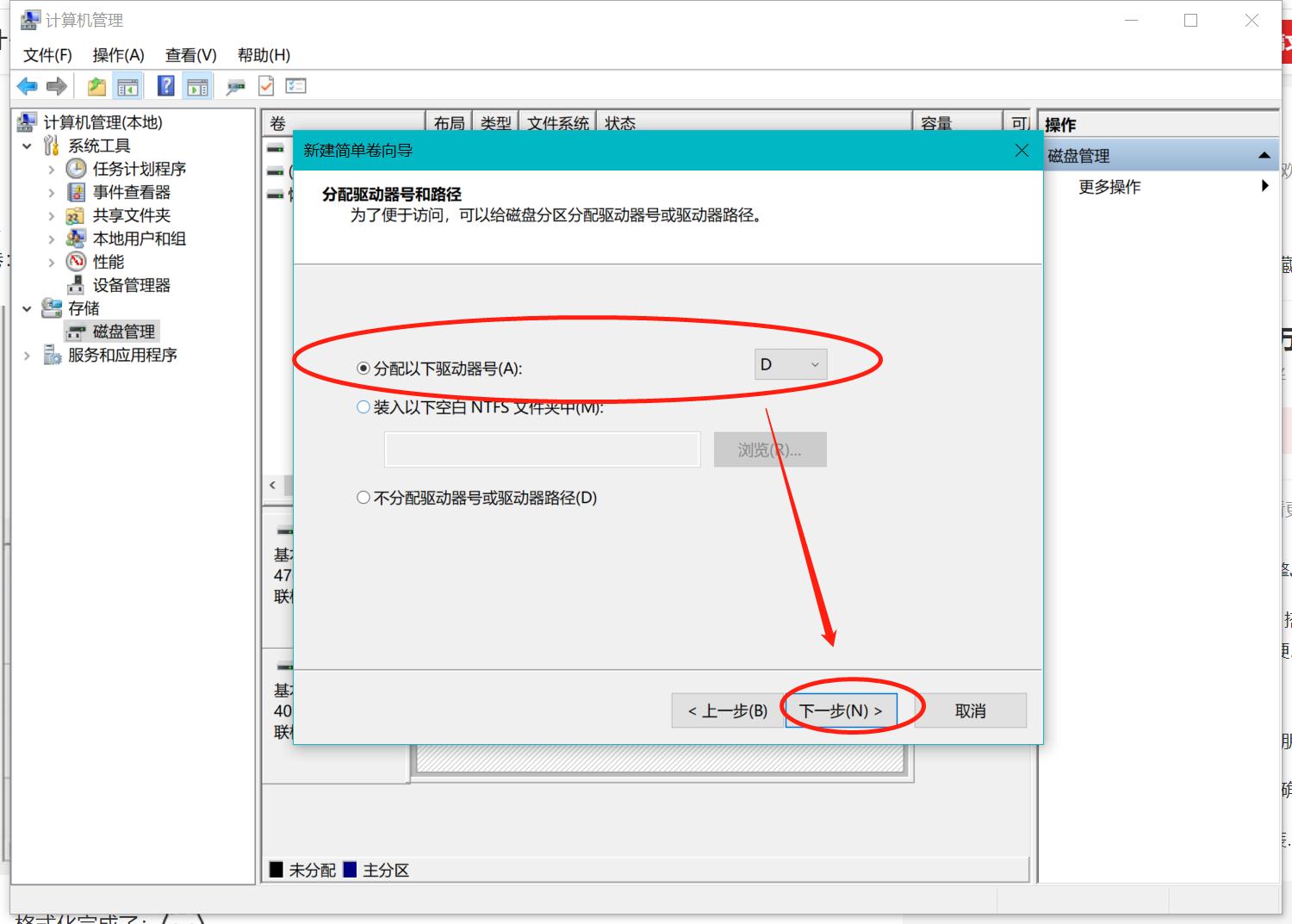This screenshot has height=924, width=1292.
Task: Expand the 服务和应用程序 tree node
Action: click(27, 355)
